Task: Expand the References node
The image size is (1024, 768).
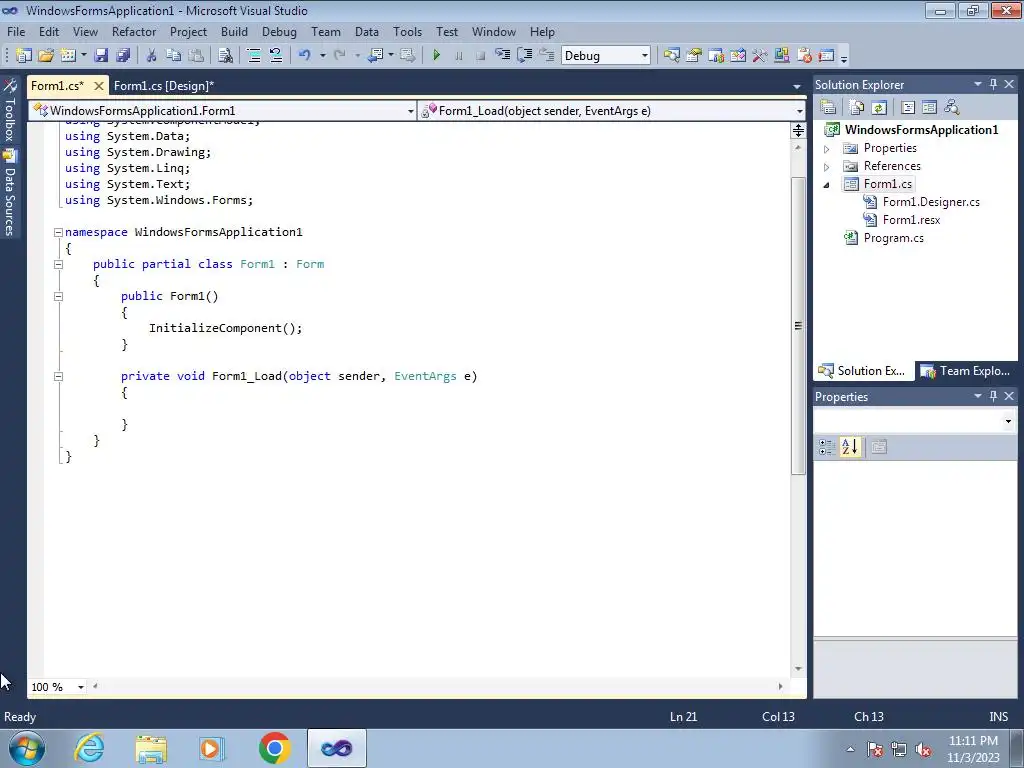Action: [826, 167]
